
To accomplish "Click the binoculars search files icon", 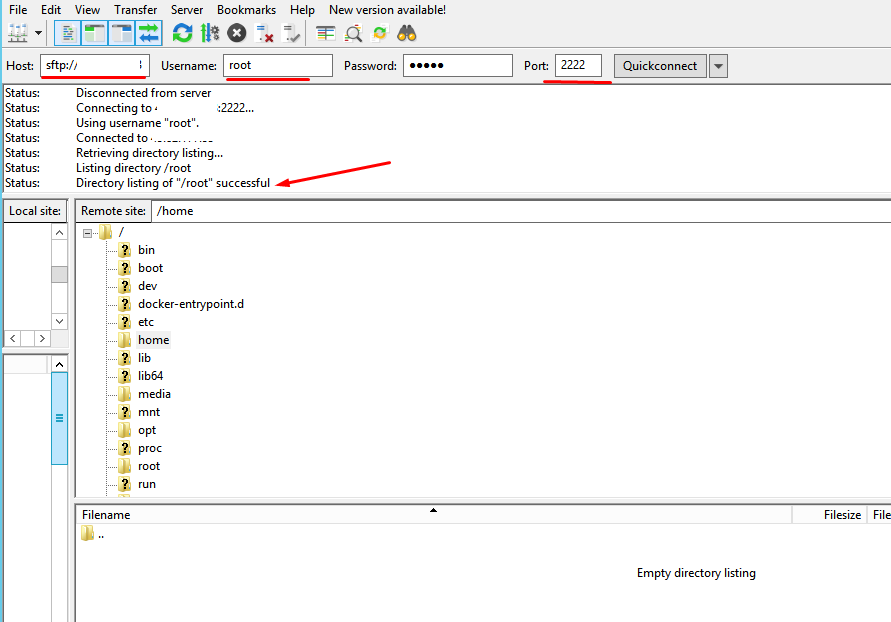I will 406,33.
